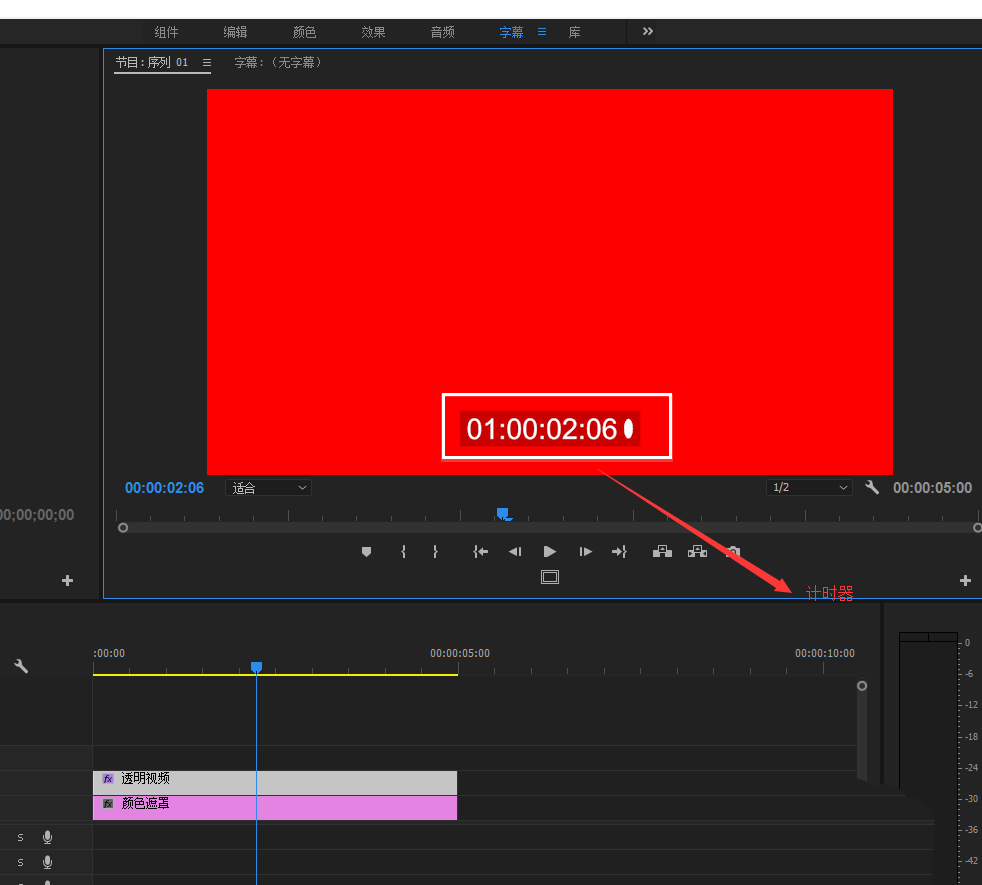Click the Add Marker icon

click(367, 551)
